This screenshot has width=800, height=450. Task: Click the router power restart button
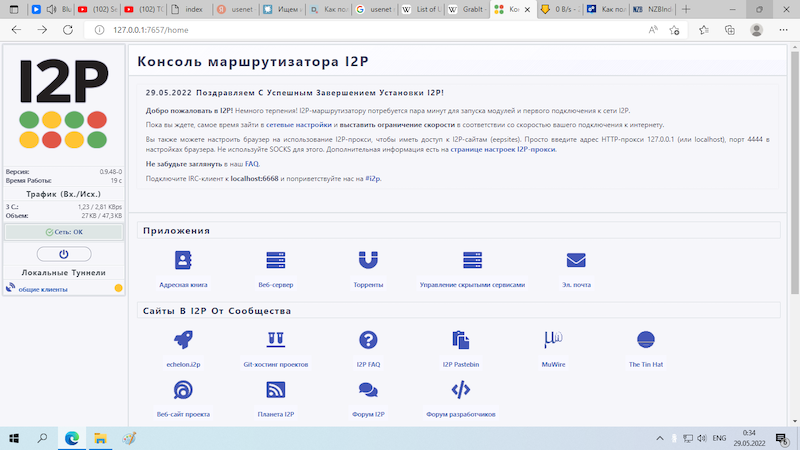(x=62, y=254)
